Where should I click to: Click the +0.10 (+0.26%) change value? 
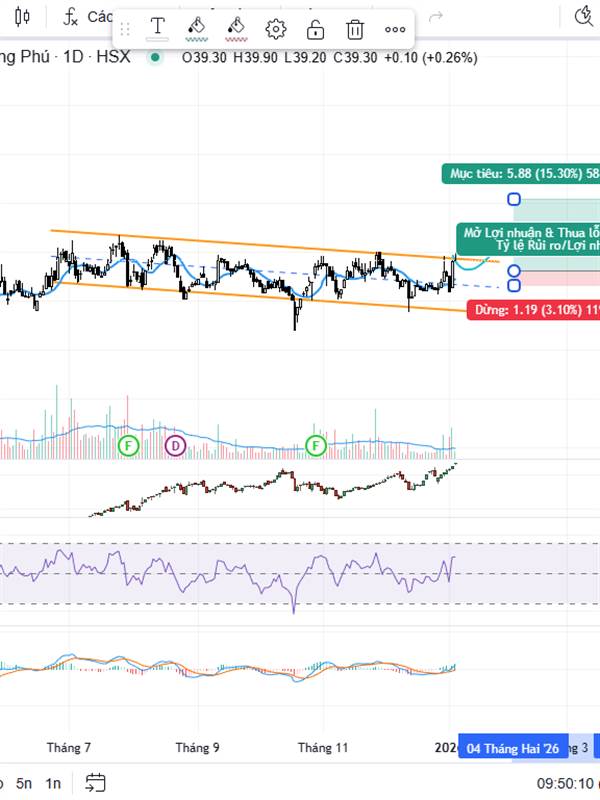click(x=431, y=58)
